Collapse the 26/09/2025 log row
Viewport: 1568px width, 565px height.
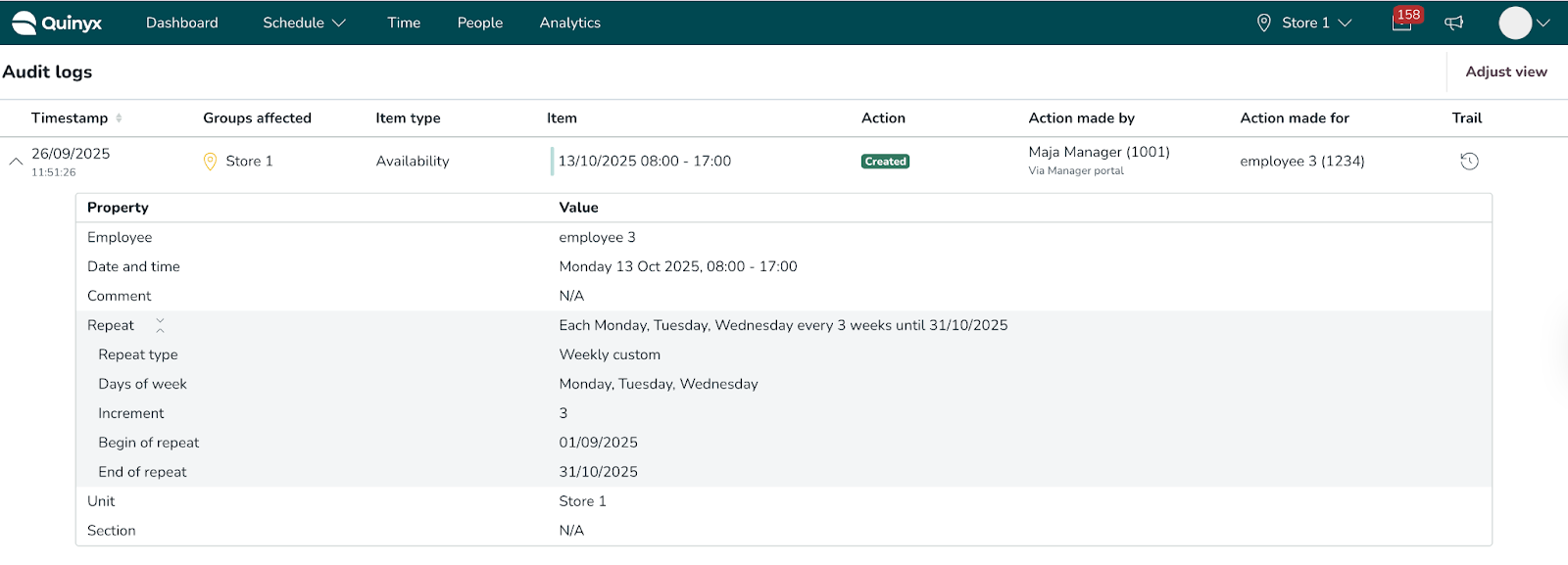coord(16,162)
